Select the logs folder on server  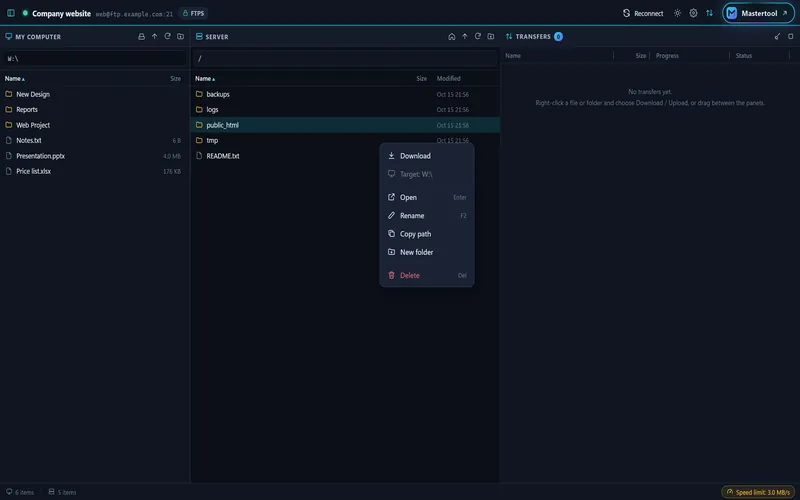pos(345,110)
